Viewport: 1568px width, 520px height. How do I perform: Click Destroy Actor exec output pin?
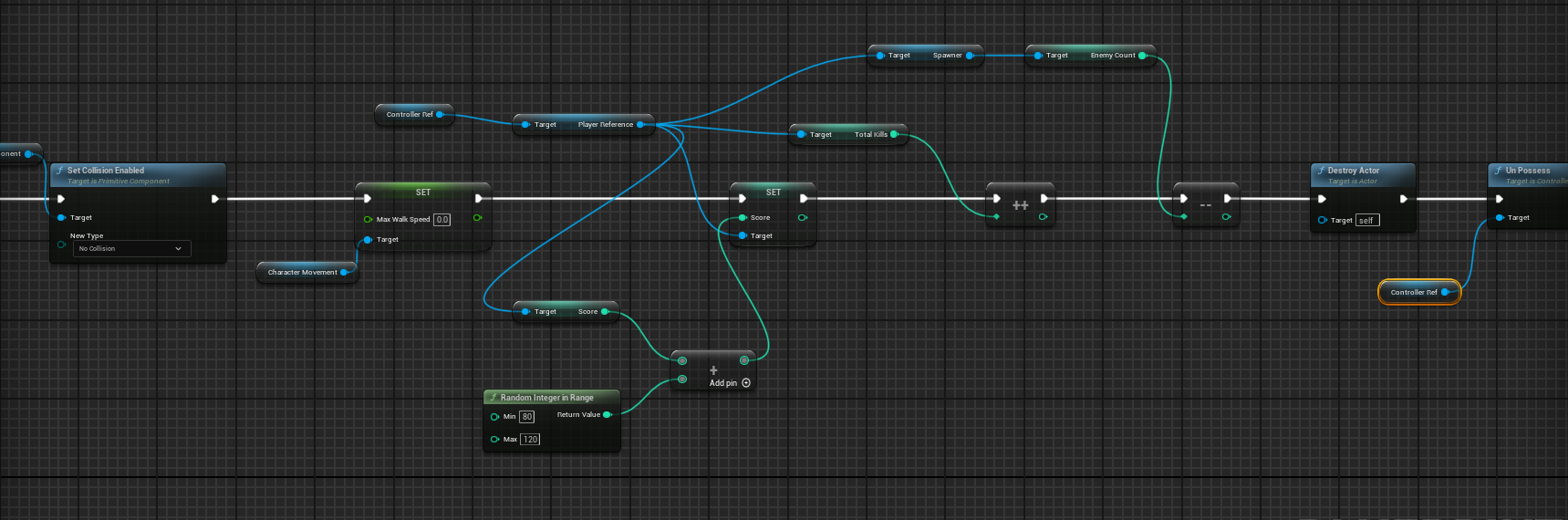[1404, 199]
